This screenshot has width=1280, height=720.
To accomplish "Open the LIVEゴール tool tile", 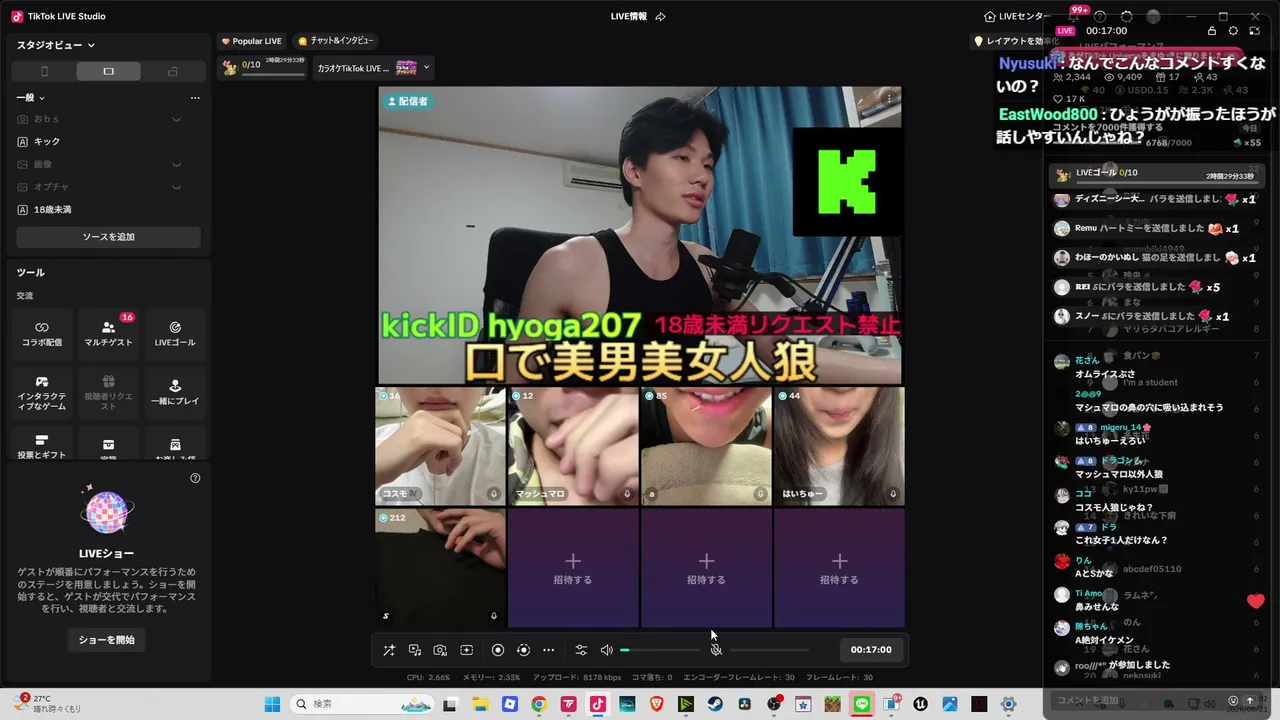I will (175, 334).
